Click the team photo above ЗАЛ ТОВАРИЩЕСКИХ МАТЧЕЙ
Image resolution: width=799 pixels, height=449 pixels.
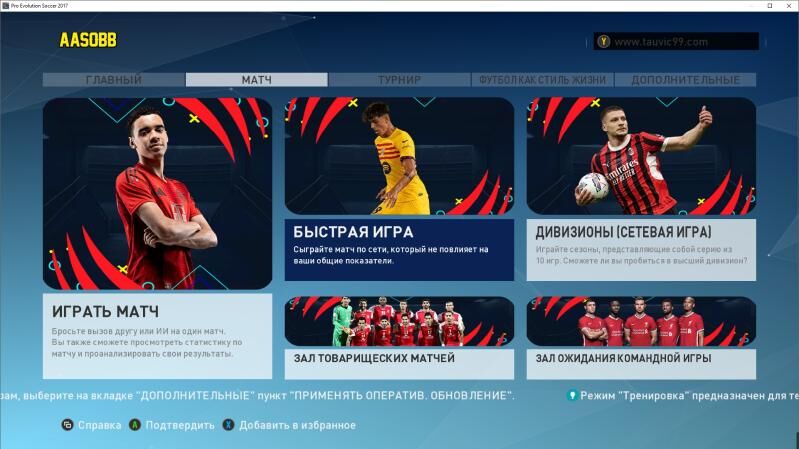[x=399, y=322]
